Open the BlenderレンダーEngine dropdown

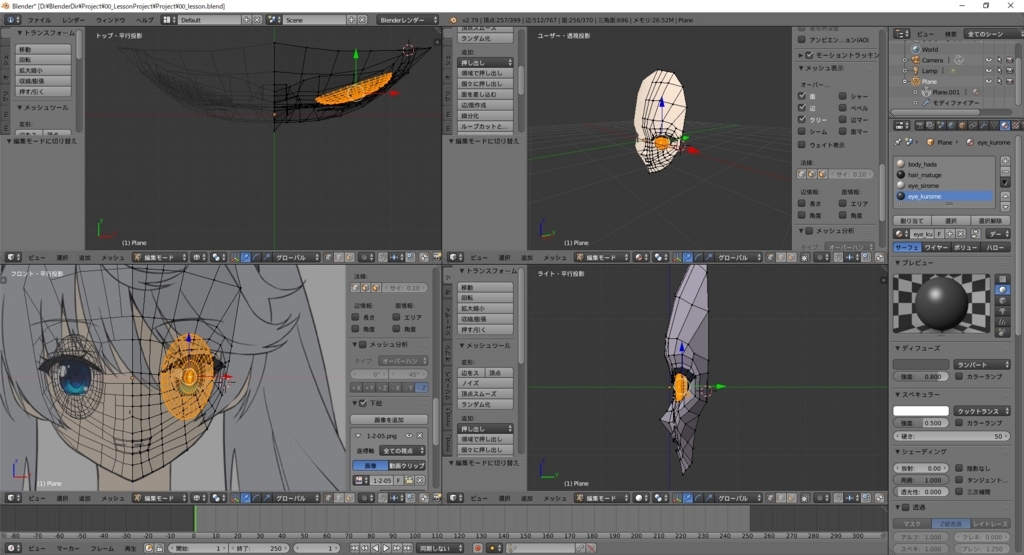click(408, 20)
